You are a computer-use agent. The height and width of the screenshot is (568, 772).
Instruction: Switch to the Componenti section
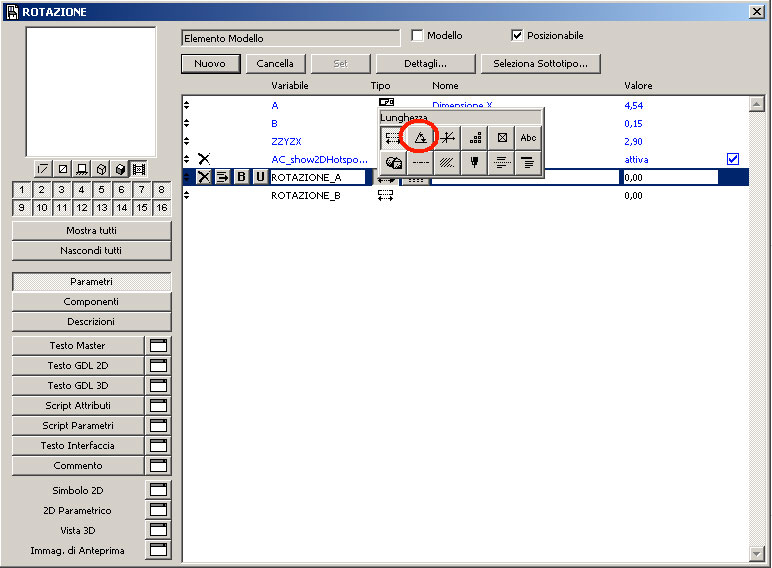click(91, 301)
